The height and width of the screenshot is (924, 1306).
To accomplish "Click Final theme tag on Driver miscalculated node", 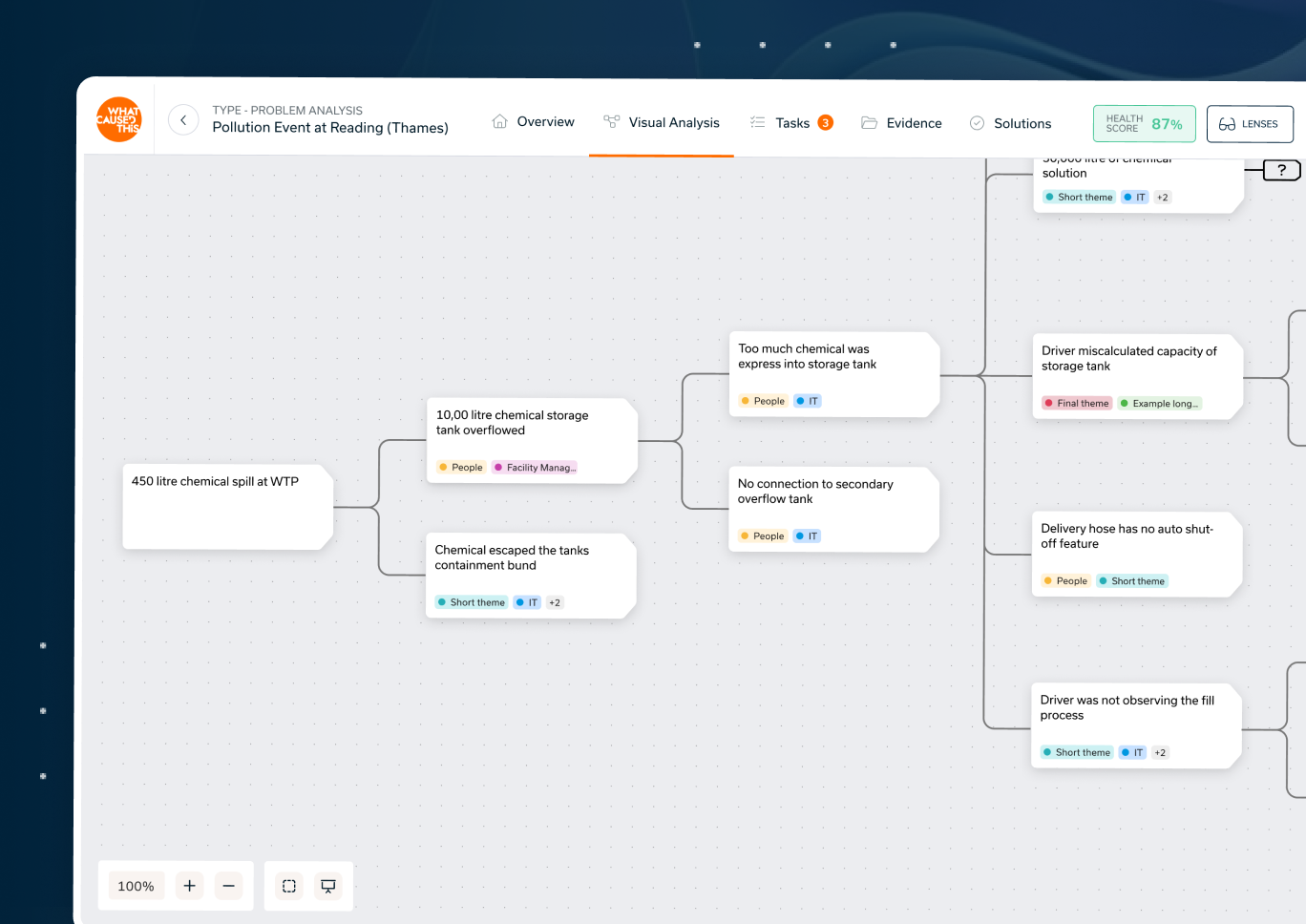I will click(1077, 404).
